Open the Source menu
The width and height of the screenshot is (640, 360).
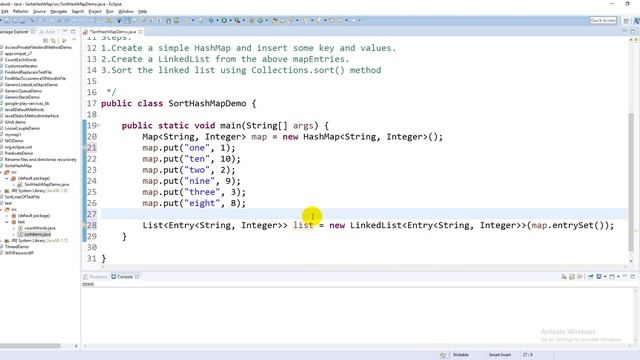pos(39,11)
